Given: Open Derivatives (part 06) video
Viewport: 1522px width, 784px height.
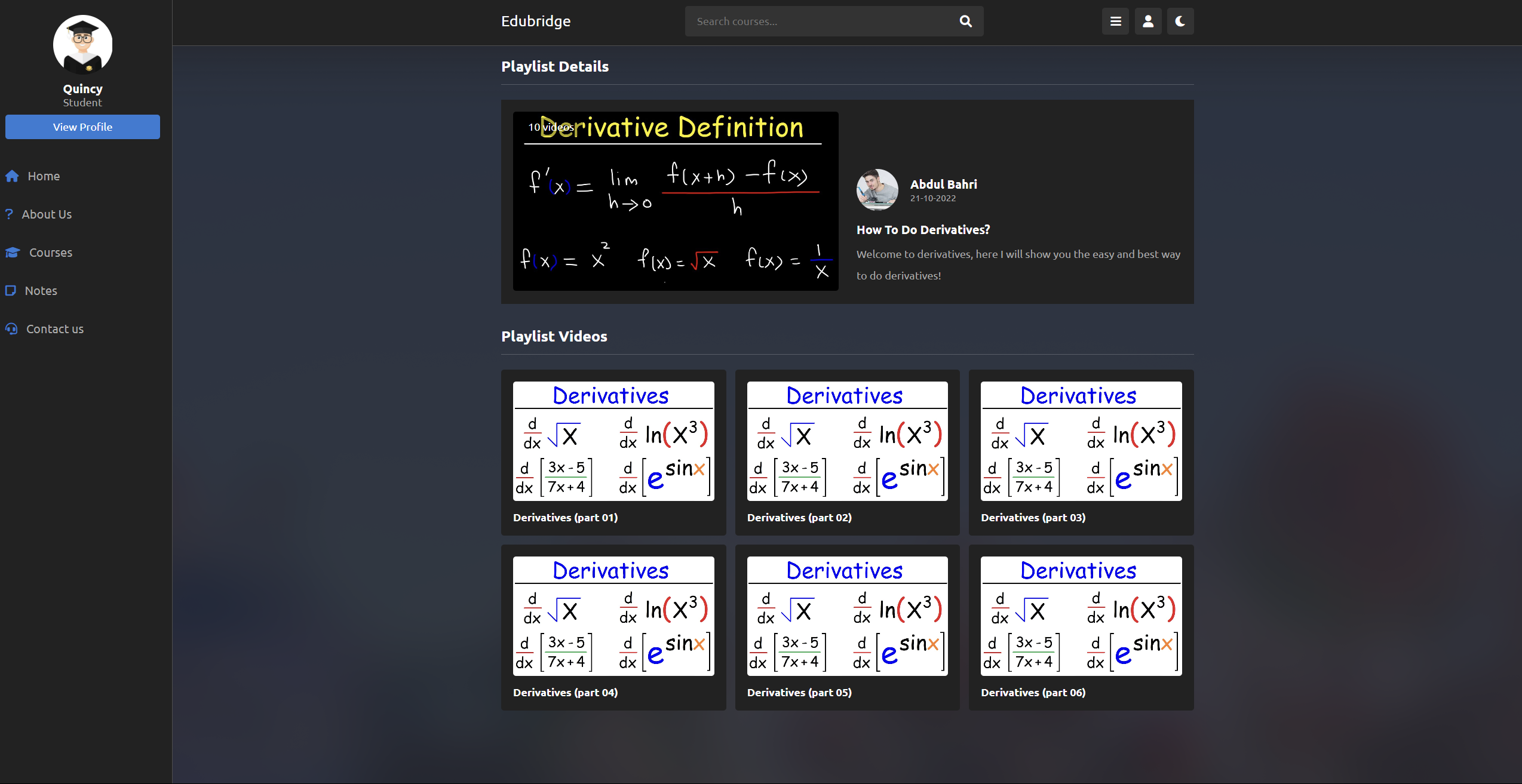Looking at the screenshot, I should (1080, 616).
